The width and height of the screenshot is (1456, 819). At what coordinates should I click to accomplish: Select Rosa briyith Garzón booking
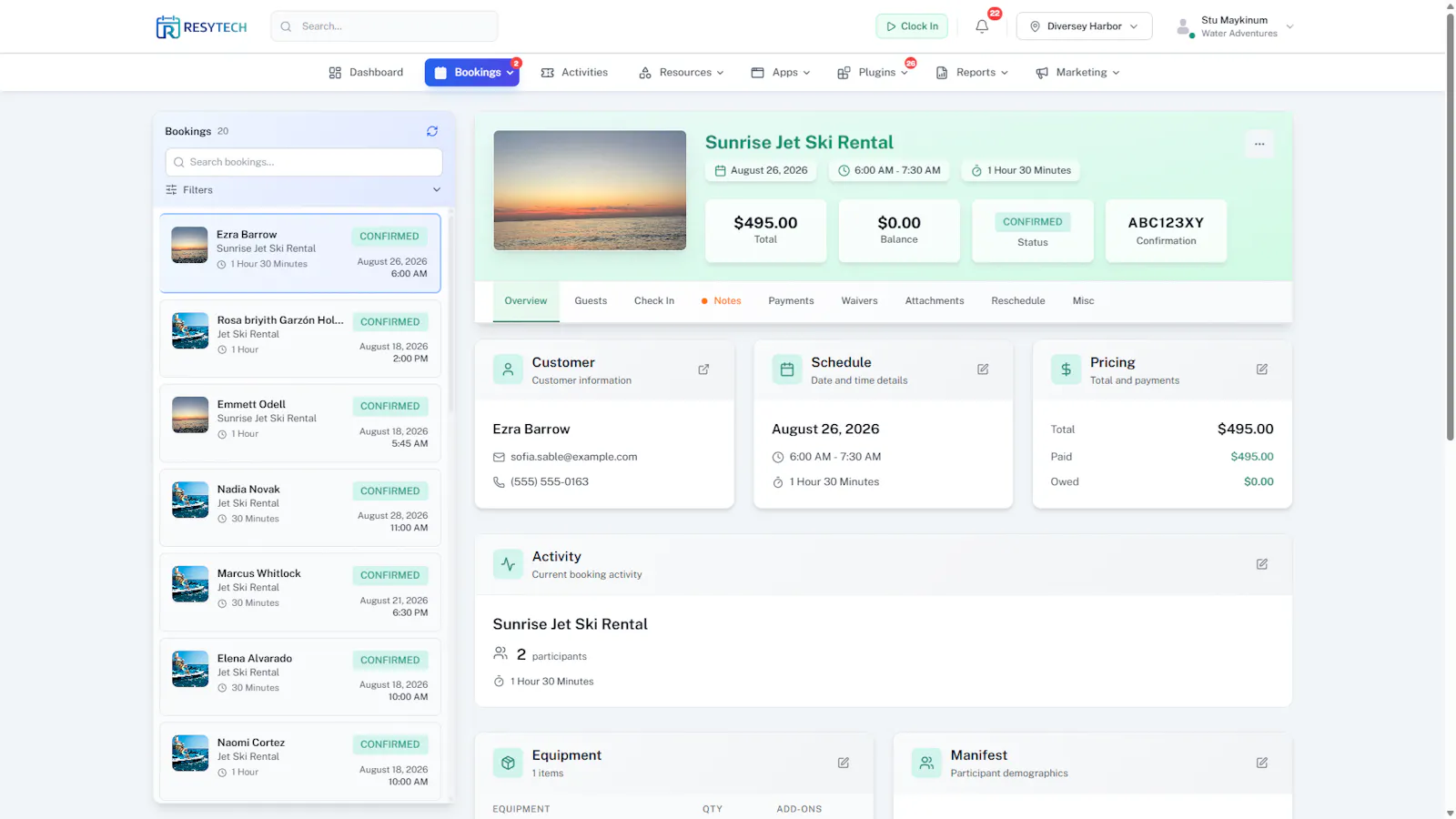[300, 338]
